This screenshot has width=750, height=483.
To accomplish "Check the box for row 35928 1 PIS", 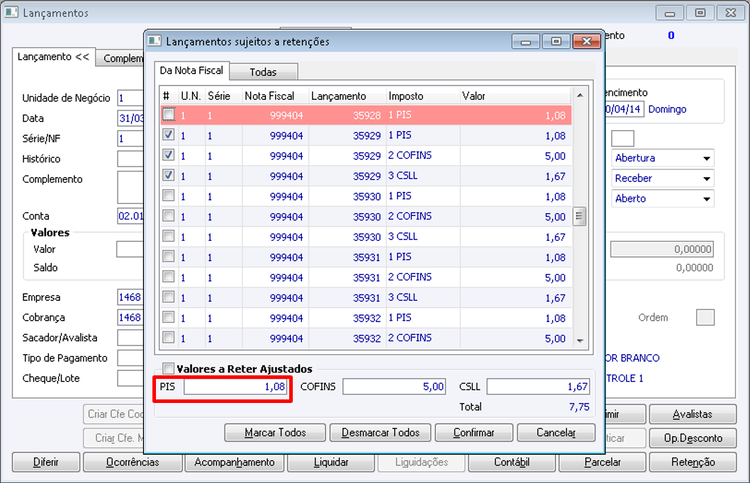I will [168, 115].
